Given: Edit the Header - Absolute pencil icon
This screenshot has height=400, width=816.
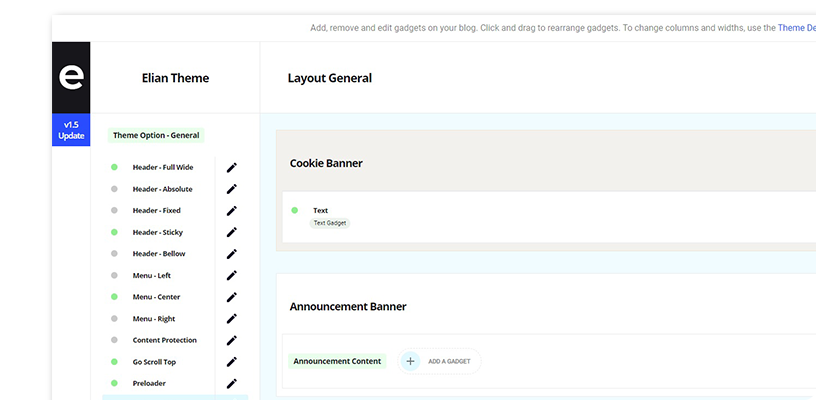Looking at the screenshot, I should [232, 189].
